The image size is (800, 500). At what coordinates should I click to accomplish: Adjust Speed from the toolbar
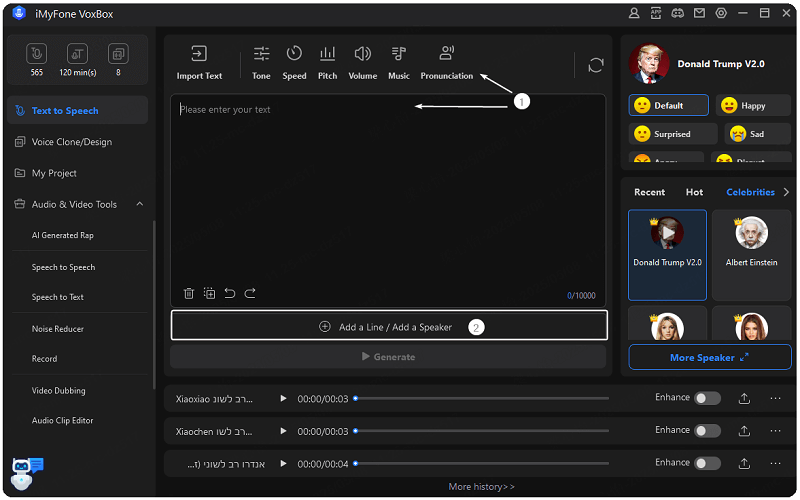coord(294,63)
